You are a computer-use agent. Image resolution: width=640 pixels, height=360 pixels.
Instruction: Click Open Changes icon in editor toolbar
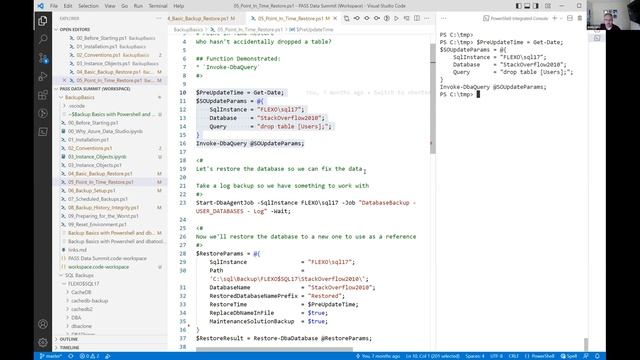pyautogui.click(x=347, y=18)
